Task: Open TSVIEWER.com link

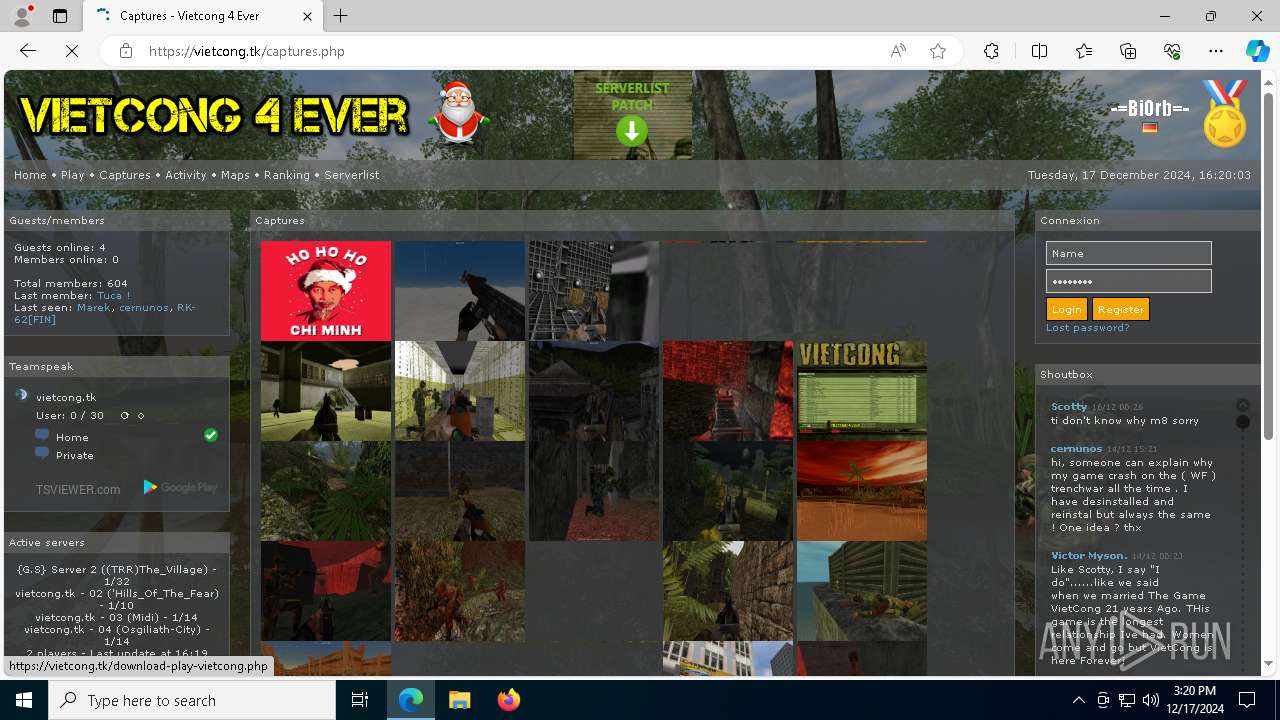Action: (78, 489)
